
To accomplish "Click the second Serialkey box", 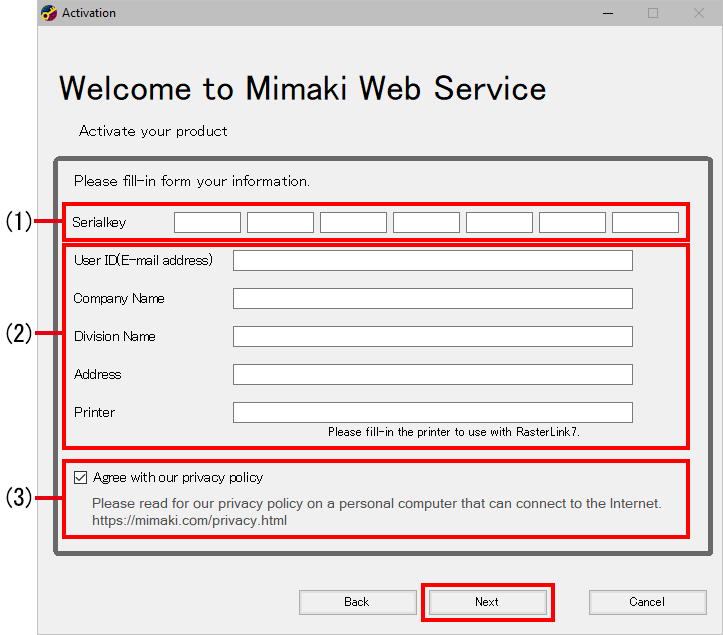I will click(x=280, y=222).
